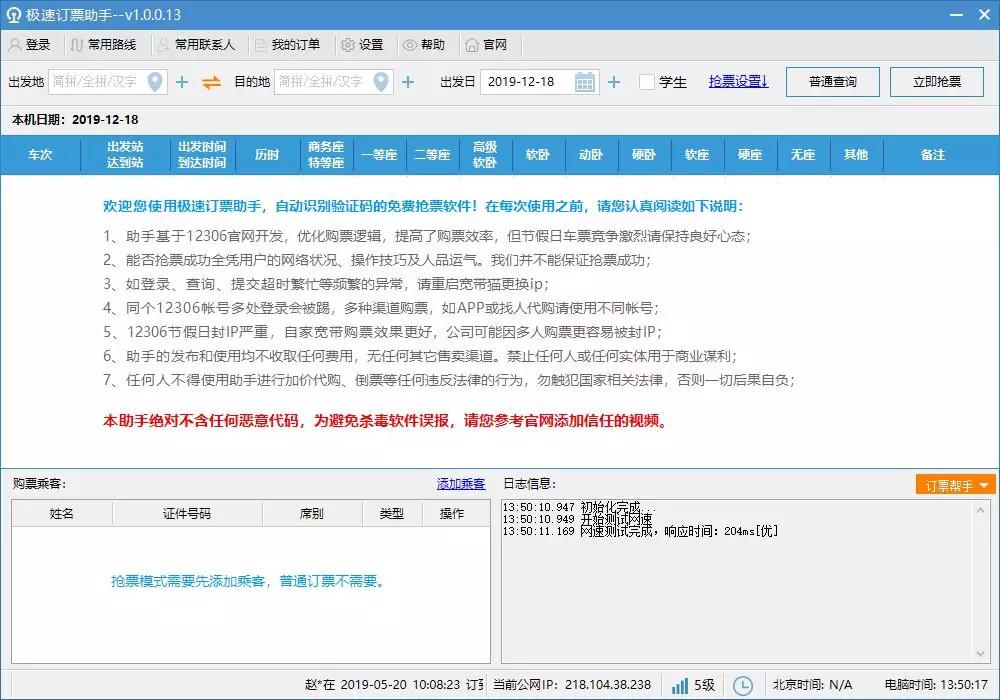This screenshot has width=1000, height=700.
Task: Start ticket grabbing with 立即抢票
Action: pos(936,82)
